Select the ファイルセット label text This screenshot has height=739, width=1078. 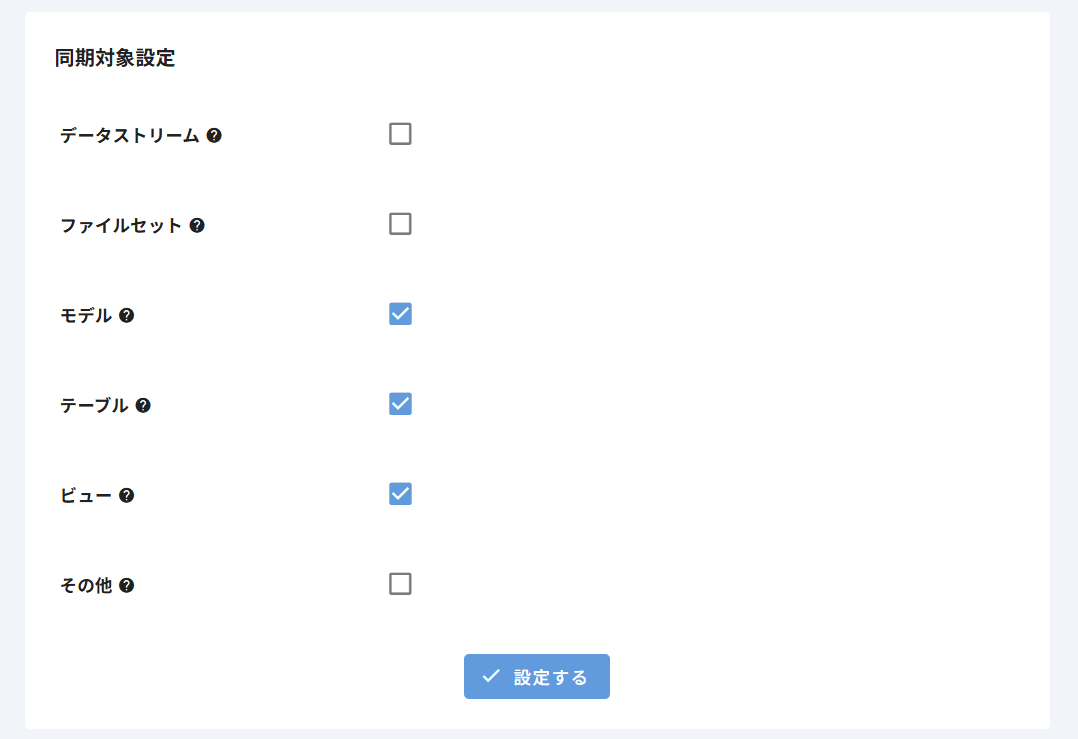121,225
